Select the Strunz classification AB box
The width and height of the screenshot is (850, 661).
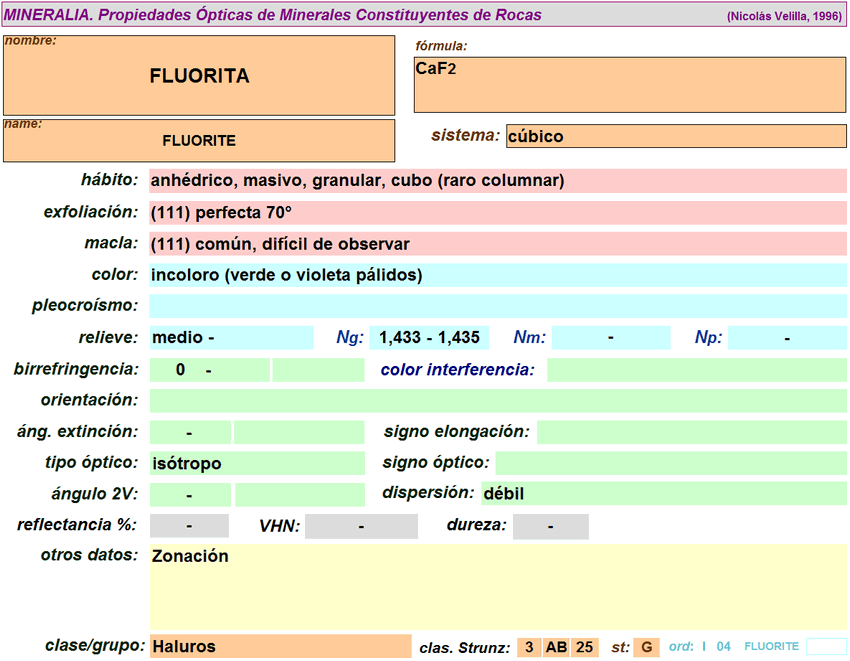(x=557, y=647)
